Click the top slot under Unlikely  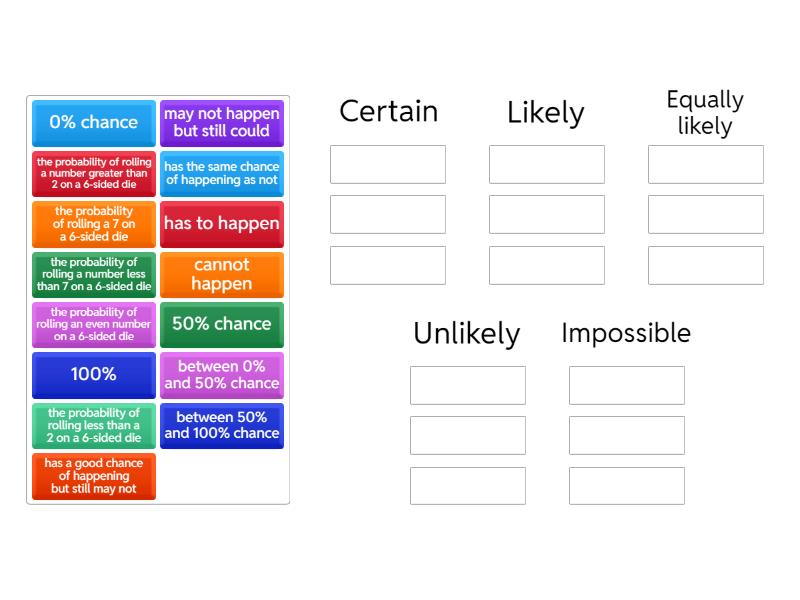tap(468, 385)
